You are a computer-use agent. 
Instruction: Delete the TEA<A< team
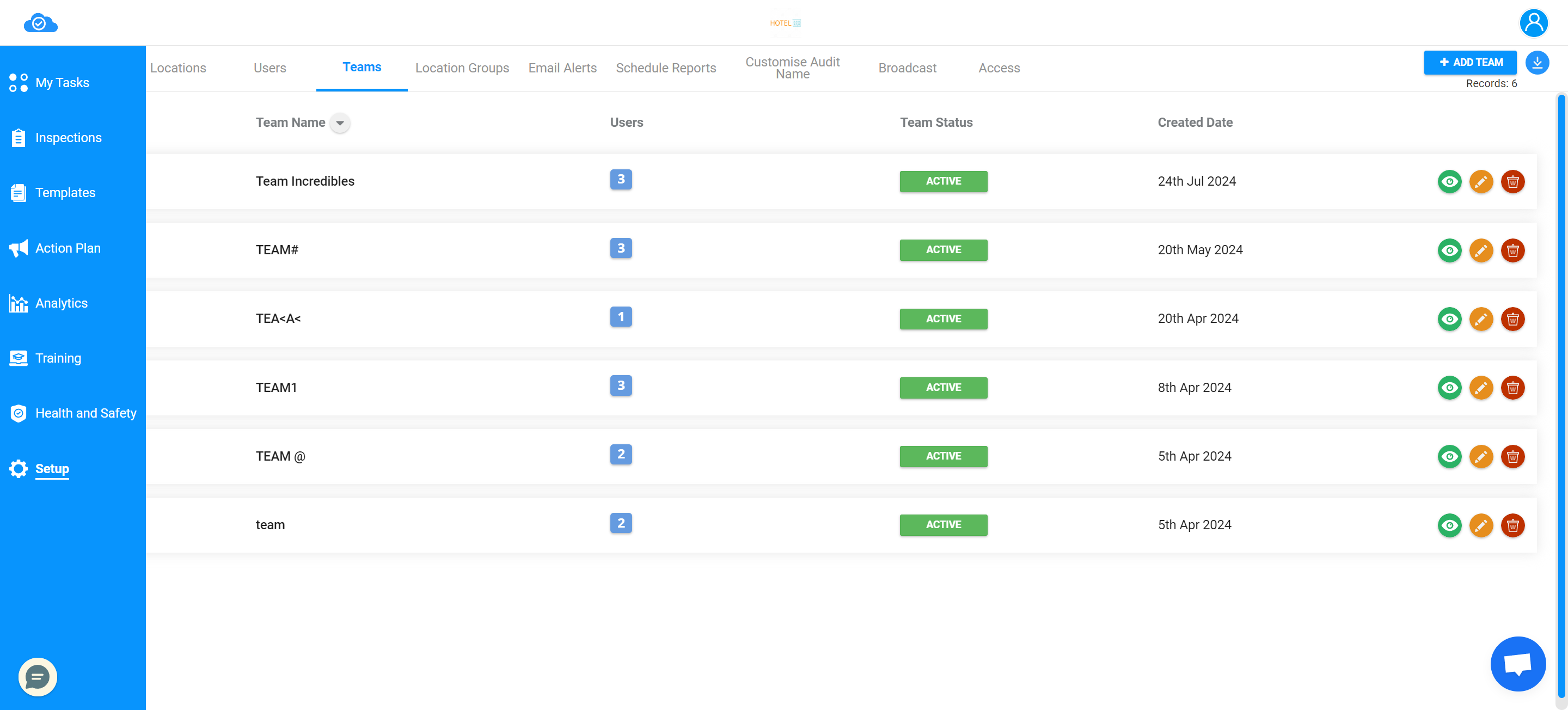(1512, 319)
